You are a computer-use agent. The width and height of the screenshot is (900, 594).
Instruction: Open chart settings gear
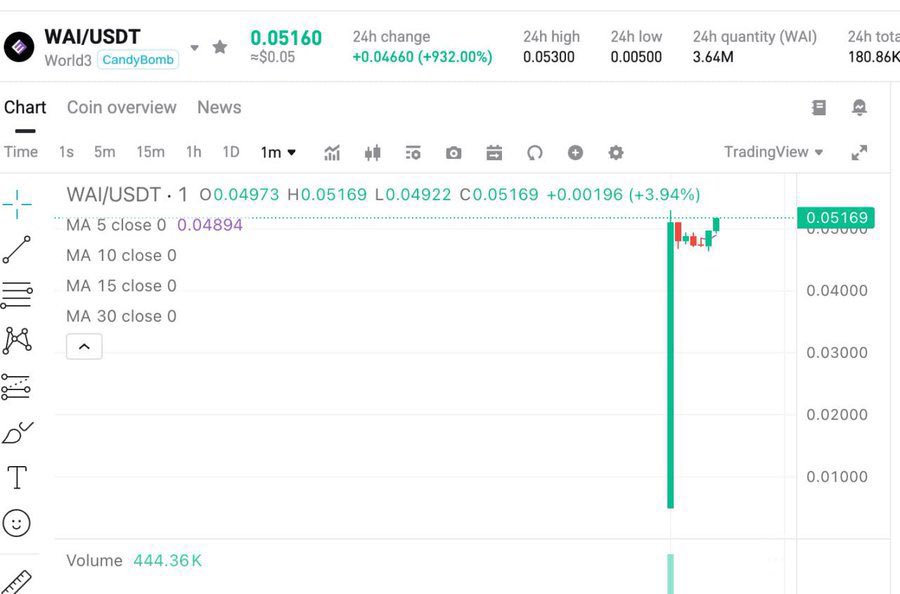coord(616,153)
